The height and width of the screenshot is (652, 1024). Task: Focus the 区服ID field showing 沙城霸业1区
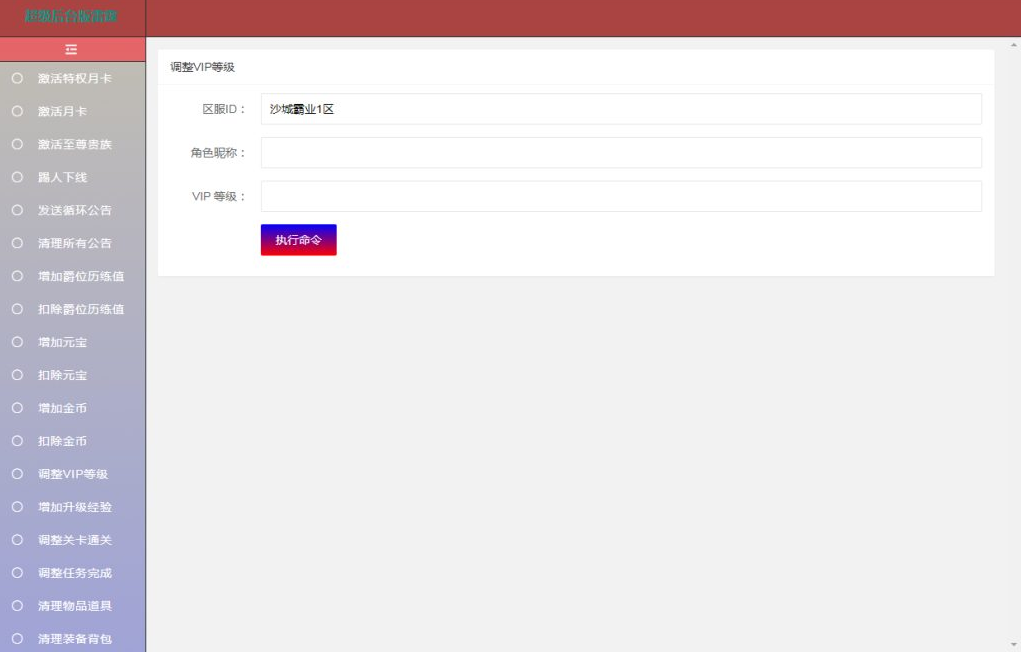coord(620,109)
